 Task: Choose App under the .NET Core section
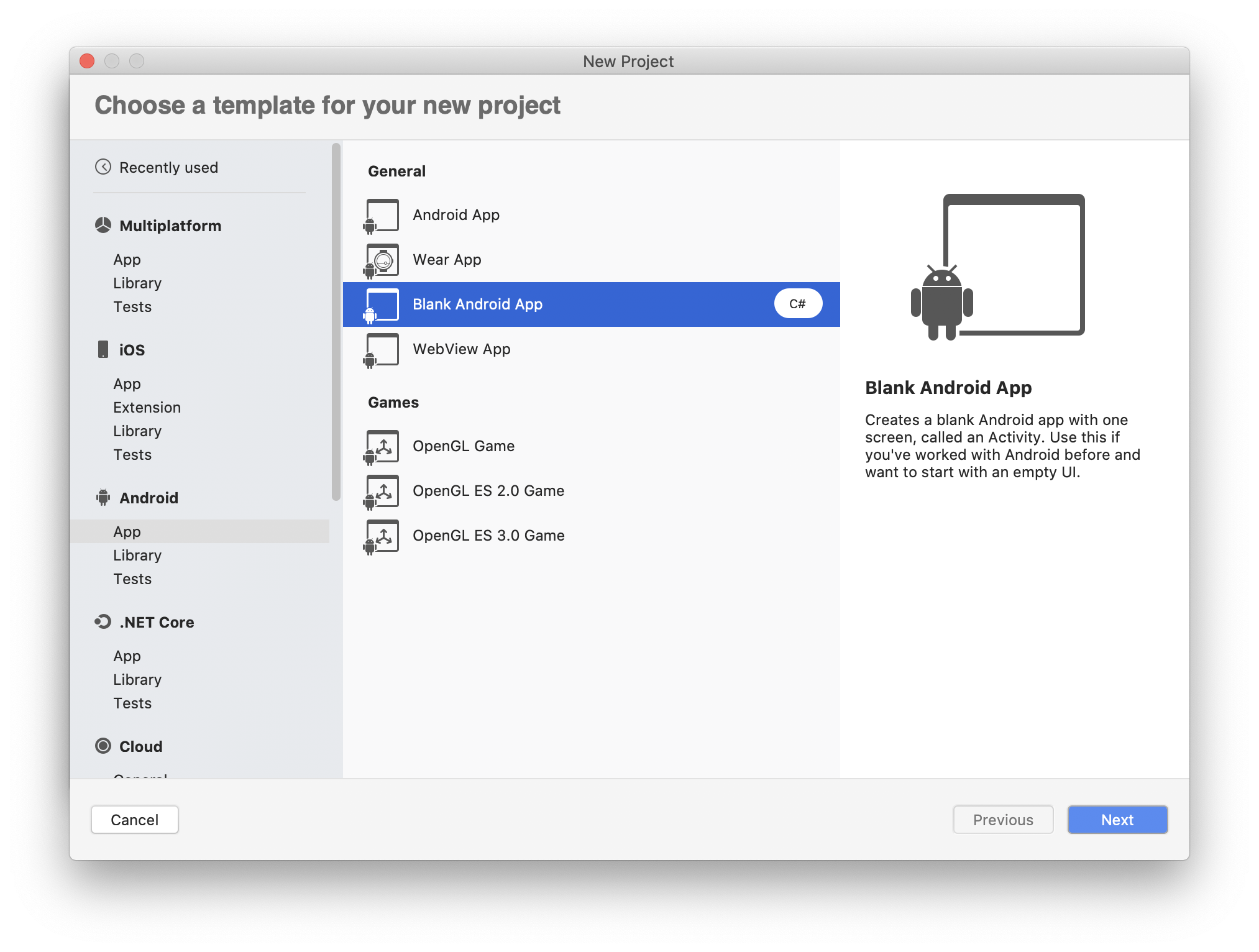click(127, 656)
